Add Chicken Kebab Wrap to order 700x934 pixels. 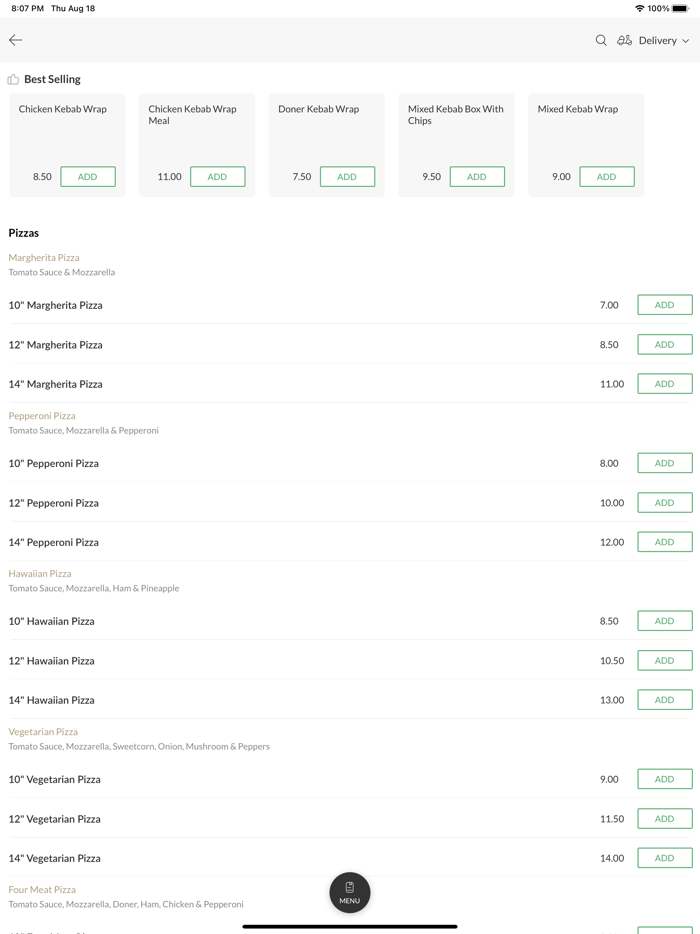tap(88, 177)
